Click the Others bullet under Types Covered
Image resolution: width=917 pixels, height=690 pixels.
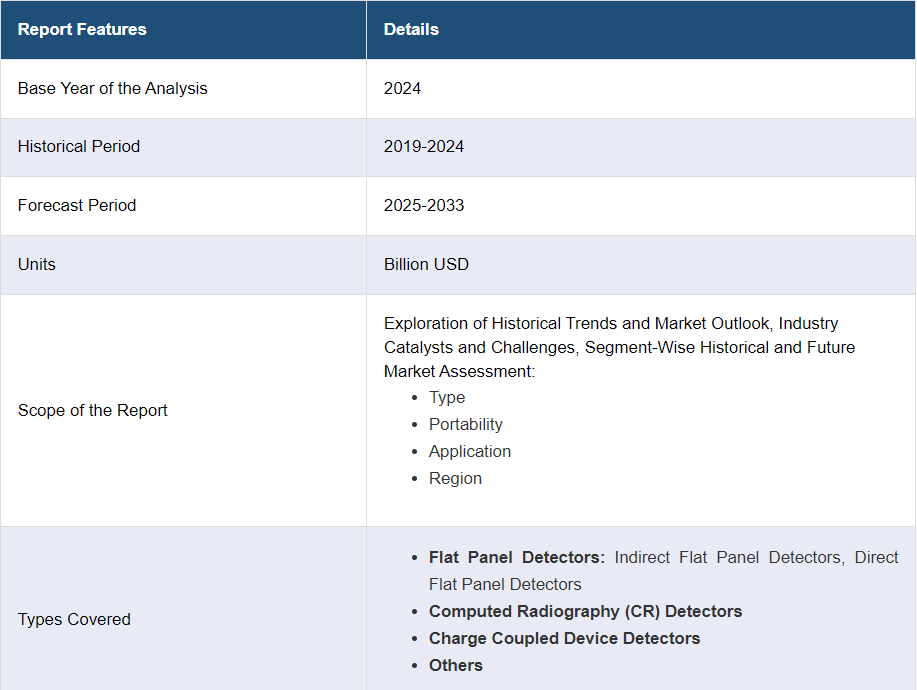click(455, 665)
